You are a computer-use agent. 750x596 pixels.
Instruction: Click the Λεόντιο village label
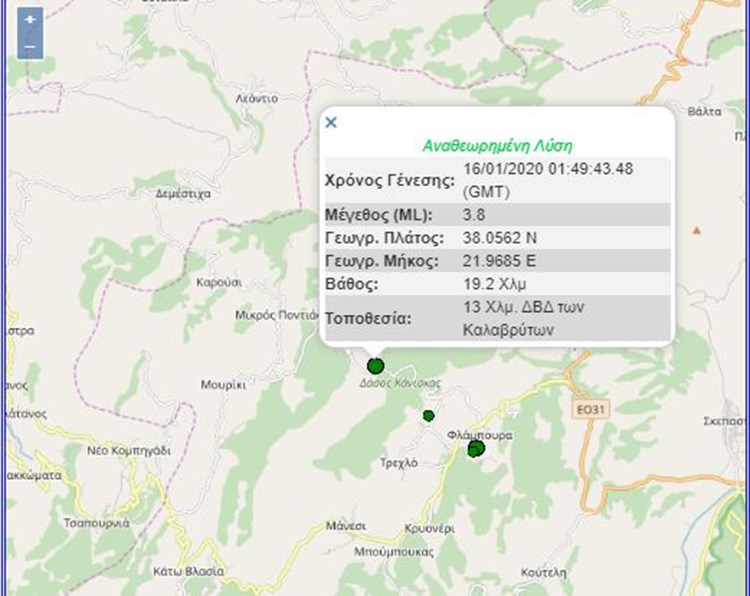[256, 99]
